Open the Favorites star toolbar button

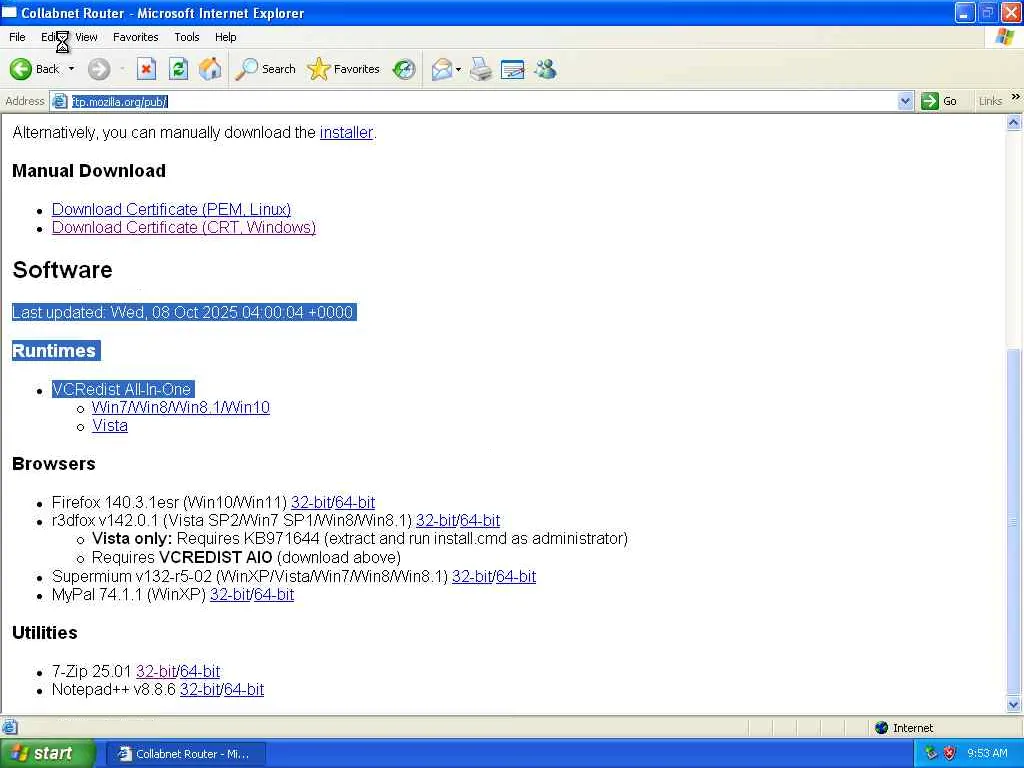coord(344,69)
